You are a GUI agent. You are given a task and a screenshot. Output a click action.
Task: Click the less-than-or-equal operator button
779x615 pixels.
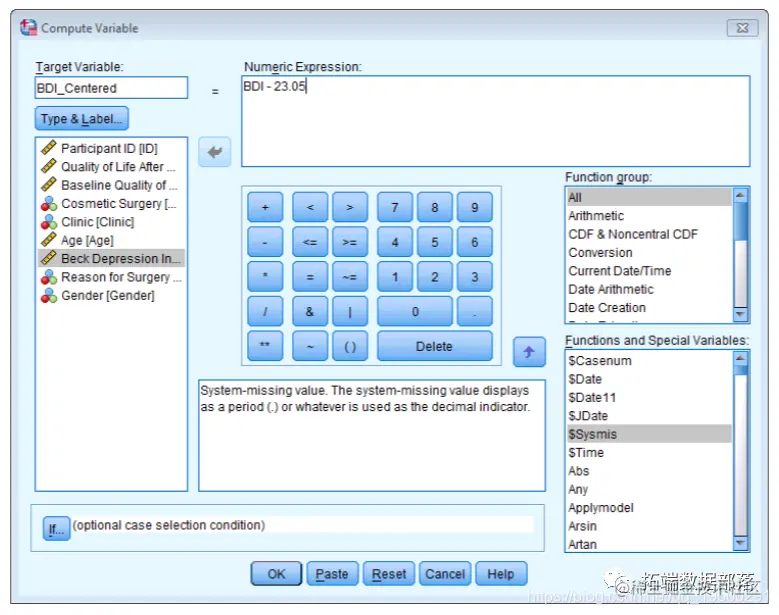pos(310,242)
